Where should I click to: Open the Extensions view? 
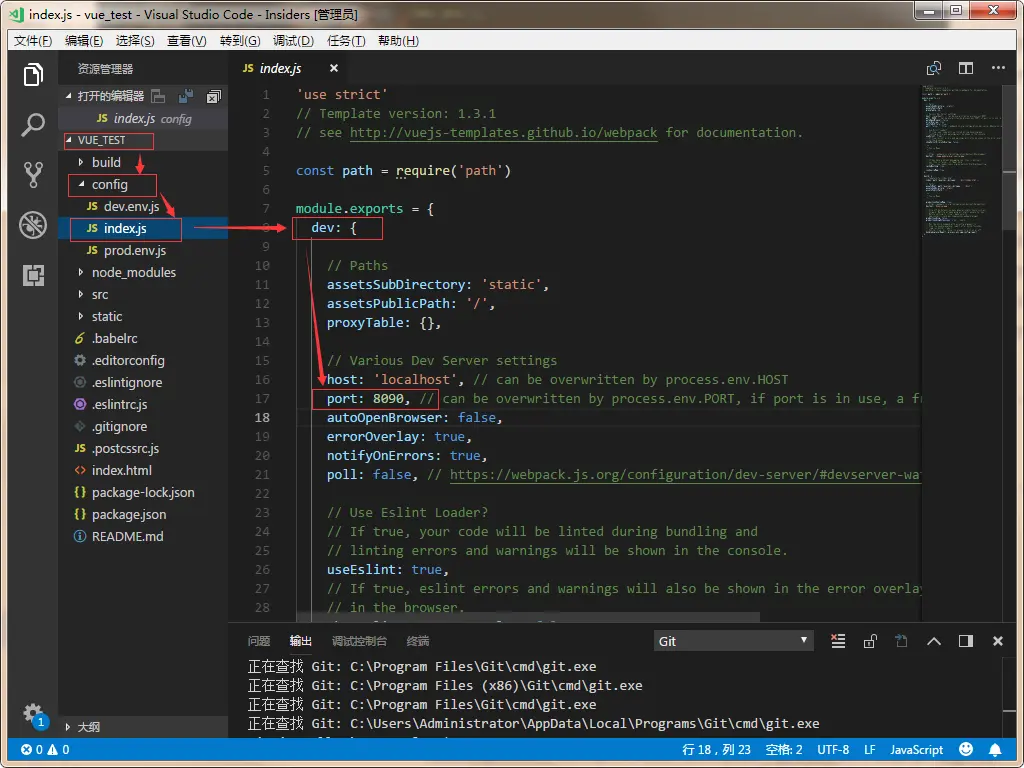coord(33,275)
